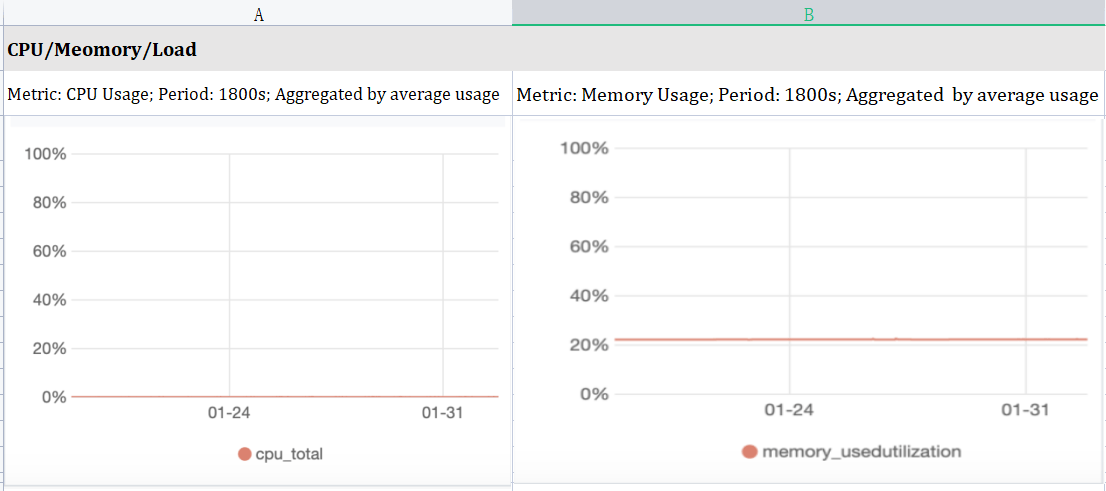Click the 01-31 date label on CPU chart
This screenshot has width=1106, height=491.
click(x=443, y=413)
